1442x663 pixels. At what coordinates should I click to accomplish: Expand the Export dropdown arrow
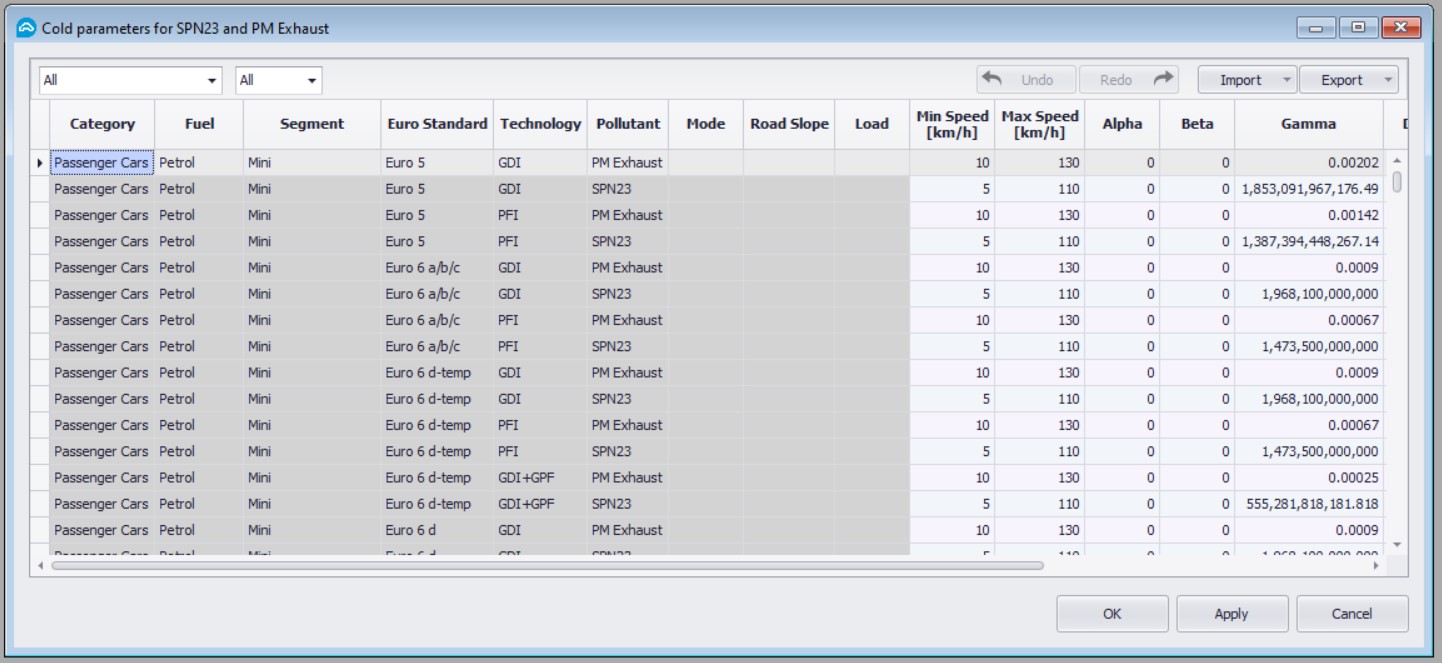1387,80
